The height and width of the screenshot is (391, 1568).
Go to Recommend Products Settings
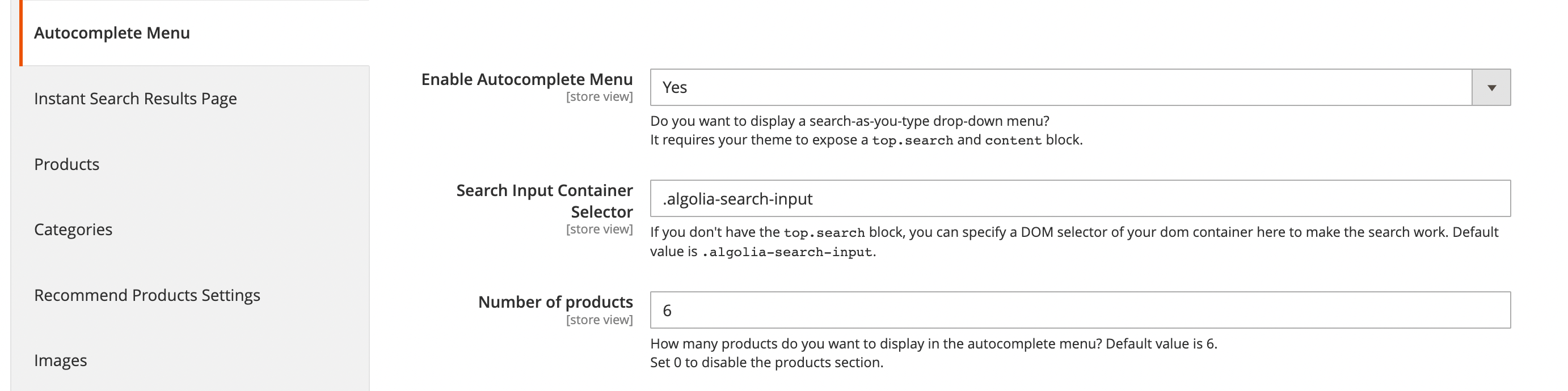click(147, 295)
